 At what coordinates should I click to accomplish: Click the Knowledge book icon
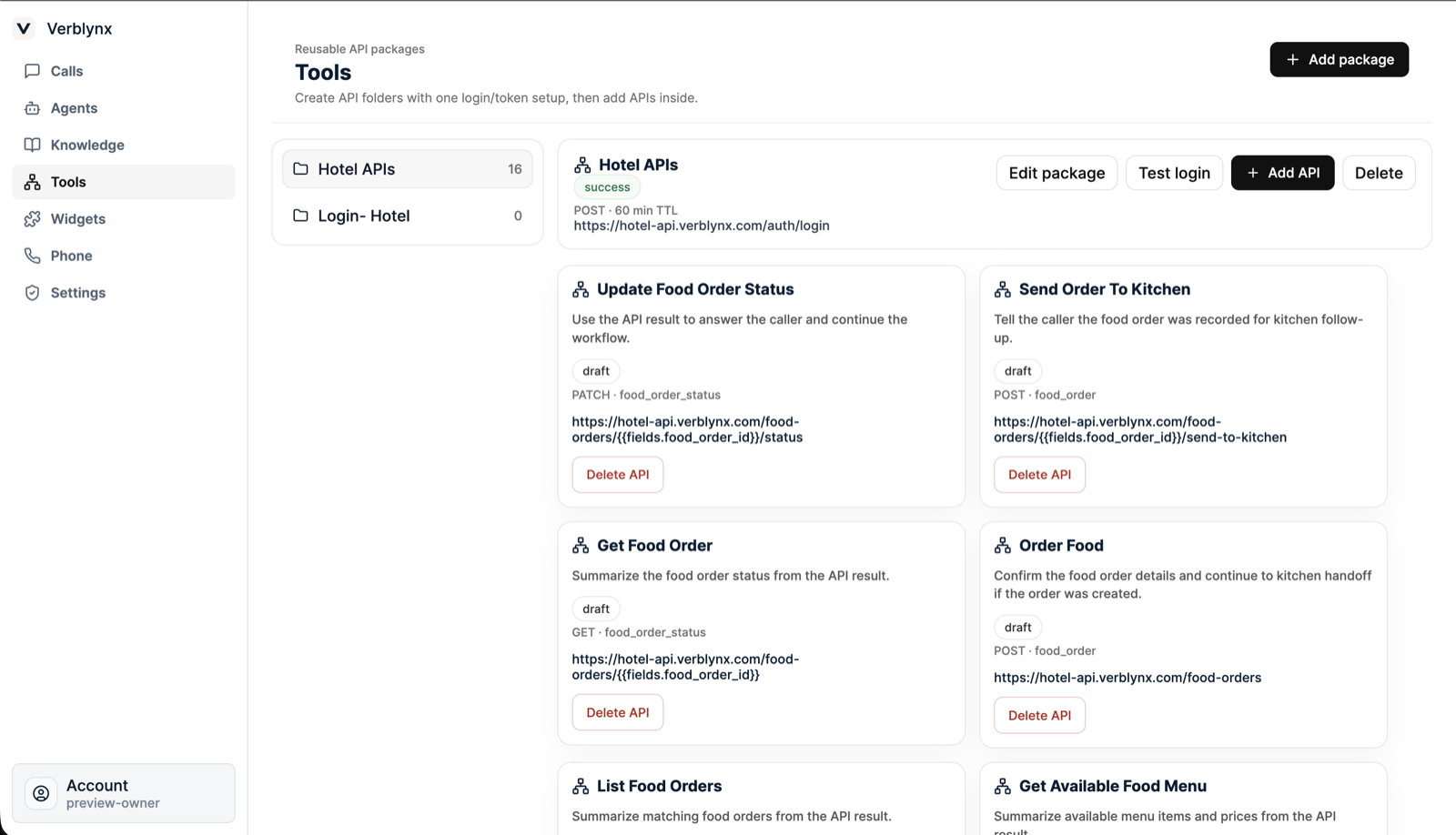[33, 145]
